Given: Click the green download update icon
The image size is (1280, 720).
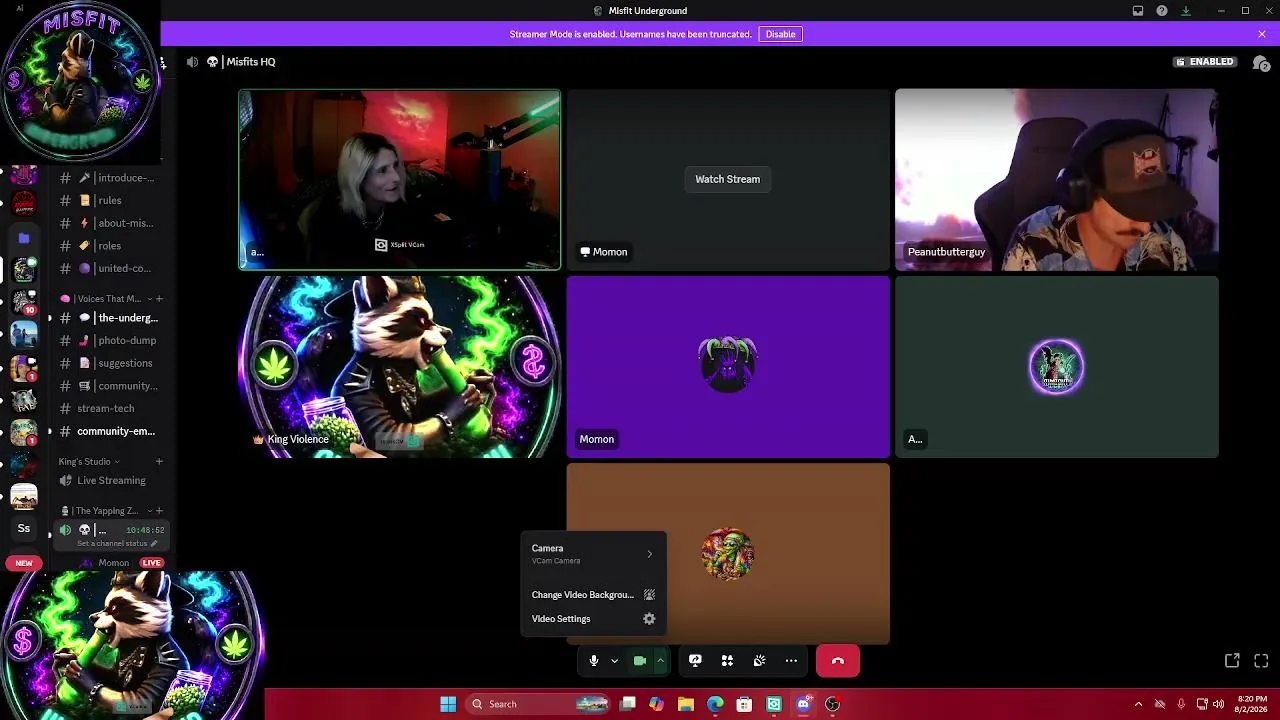Looking at the screenshot, I should click(x=1186, y=11).
